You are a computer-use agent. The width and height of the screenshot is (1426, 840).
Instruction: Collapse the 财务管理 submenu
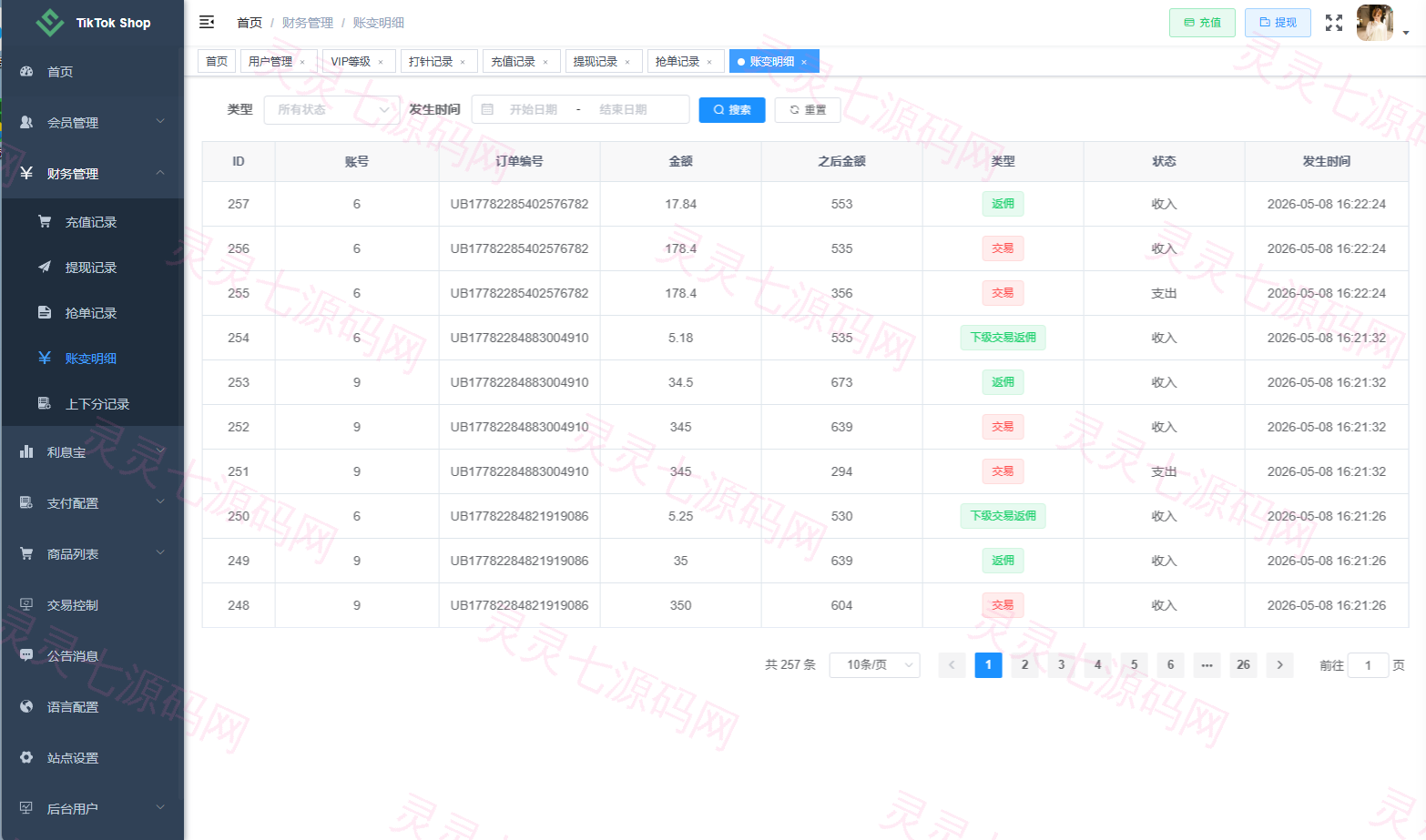pyautogui.click(x=160, y=173)
